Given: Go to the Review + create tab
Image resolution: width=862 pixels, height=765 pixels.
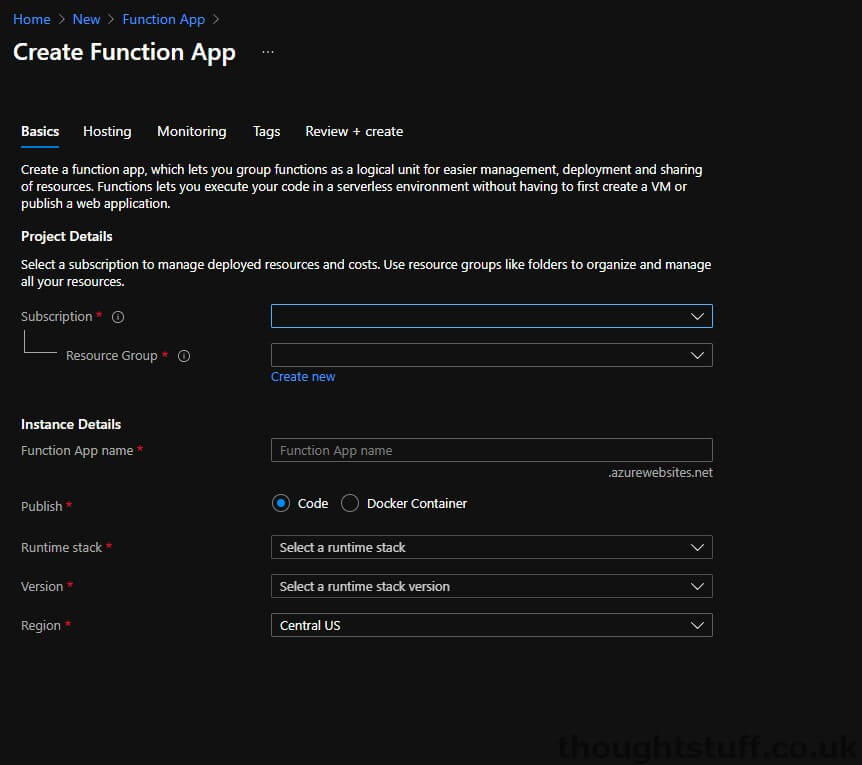Looking at the screenshot, I should click(x=354, y=131).
